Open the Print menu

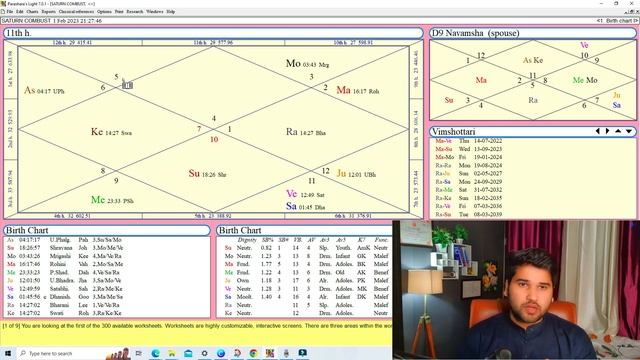point(119,12)
